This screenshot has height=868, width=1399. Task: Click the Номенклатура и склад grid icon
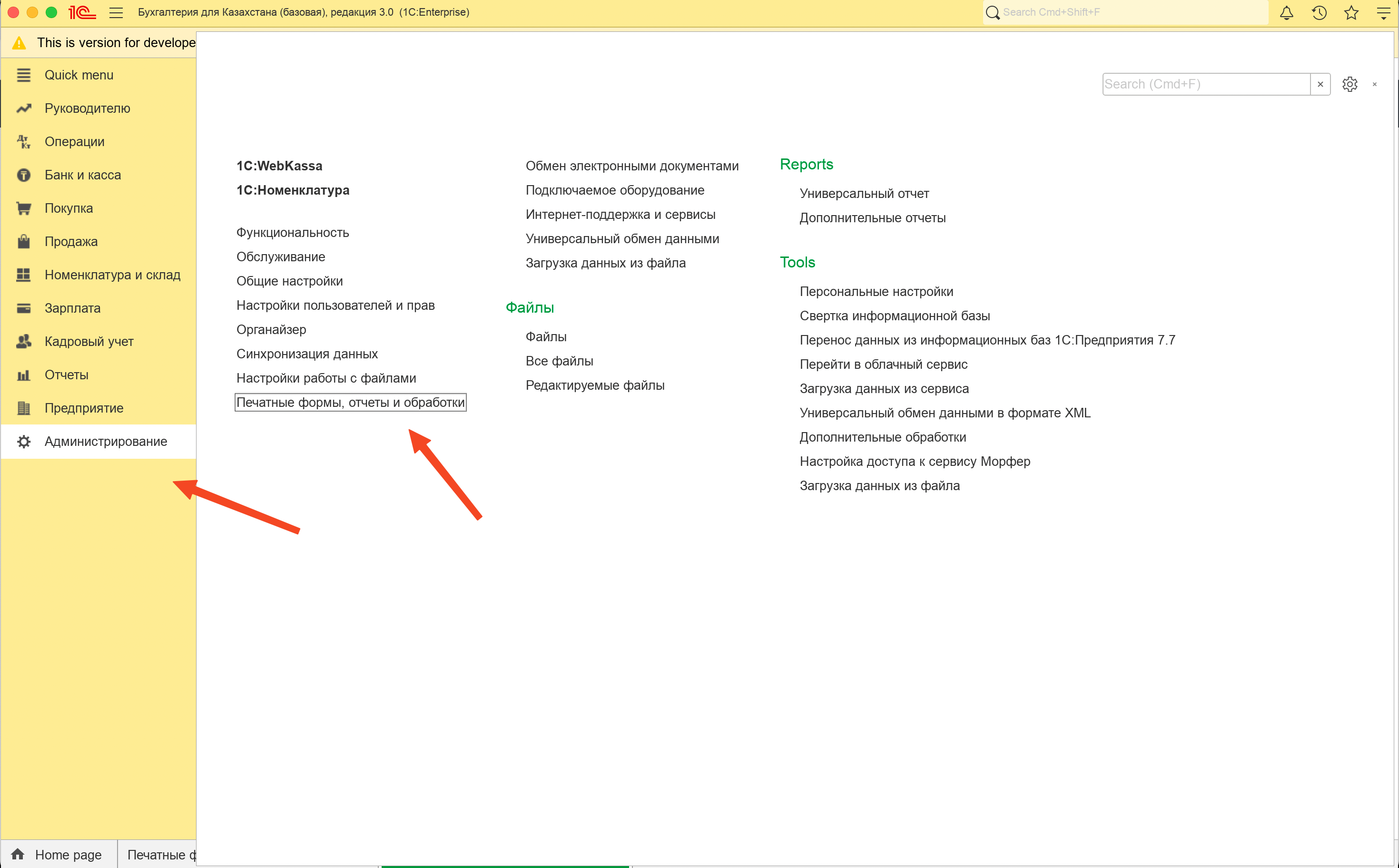pos(23,275)
